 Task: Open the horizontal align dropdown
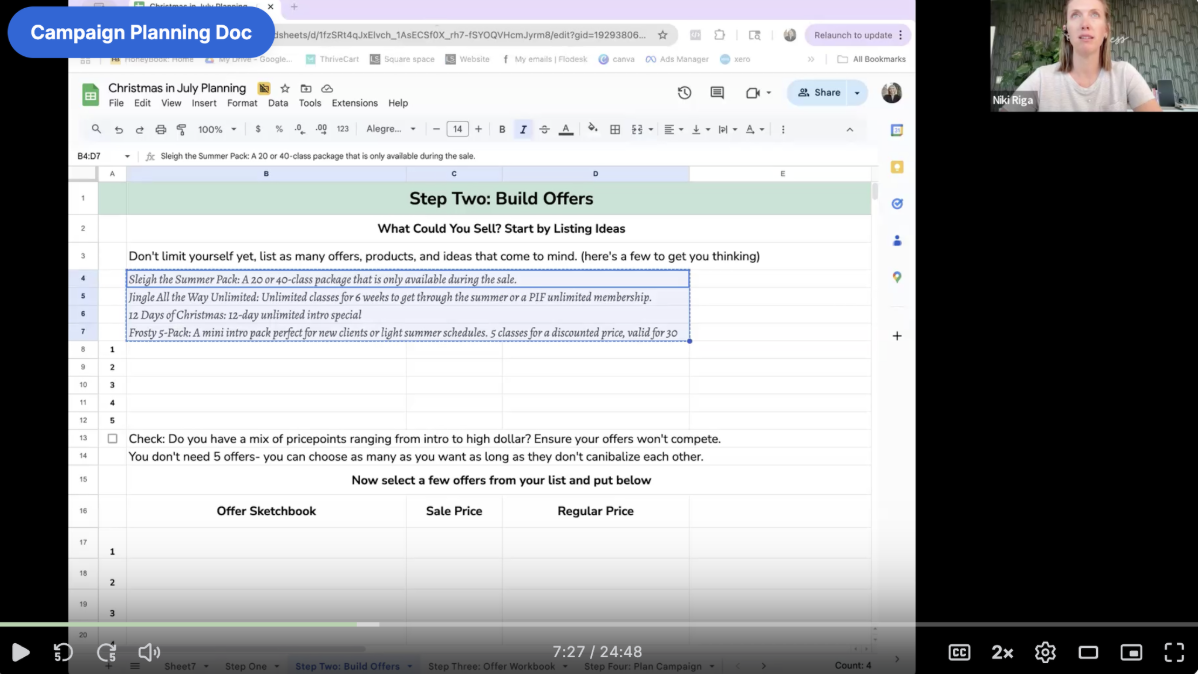click(x=673, y=130)
